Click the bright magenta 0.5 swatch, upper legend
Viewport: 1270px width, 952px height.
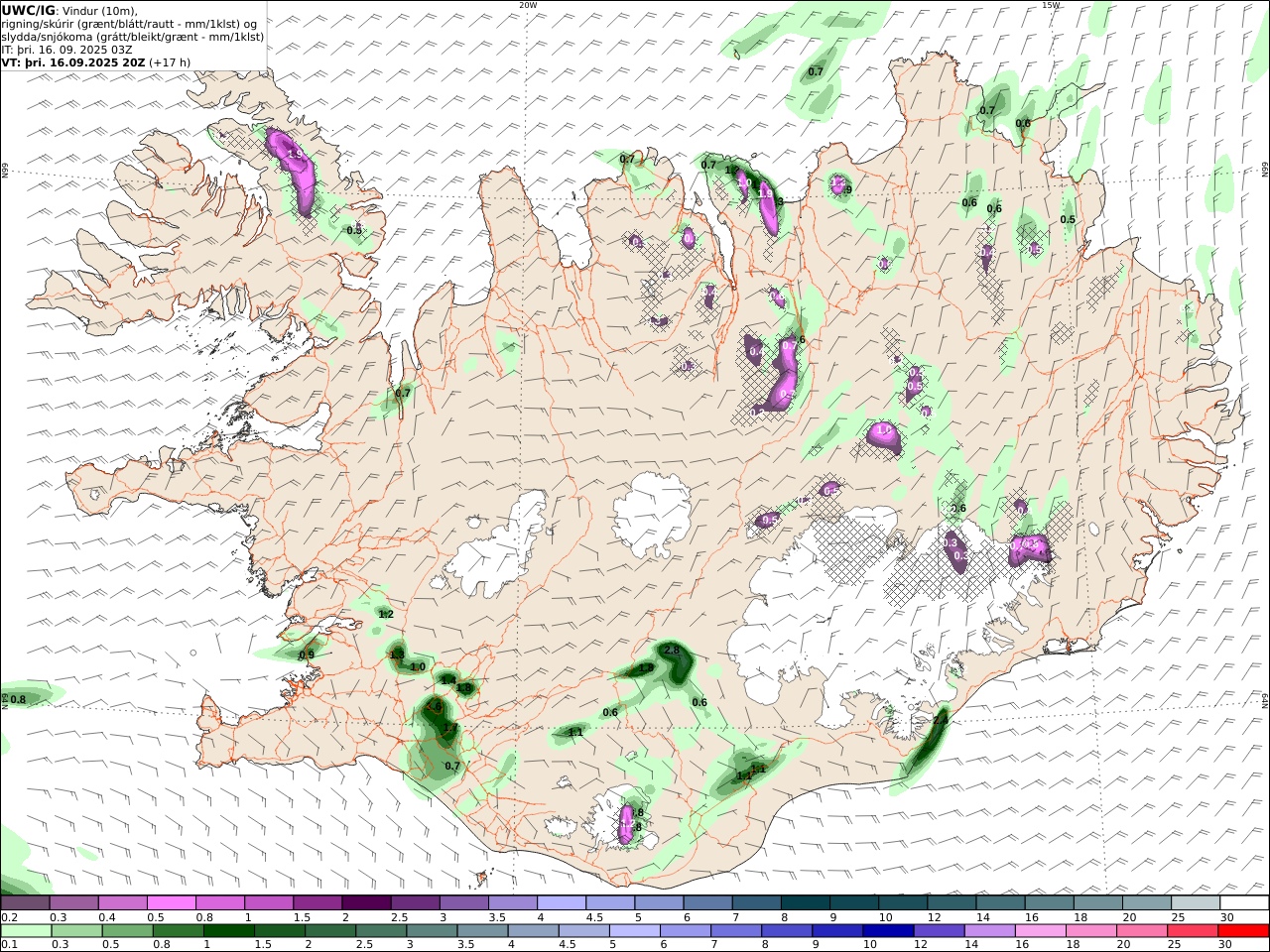pyautogui.click(x=171, y=903)
